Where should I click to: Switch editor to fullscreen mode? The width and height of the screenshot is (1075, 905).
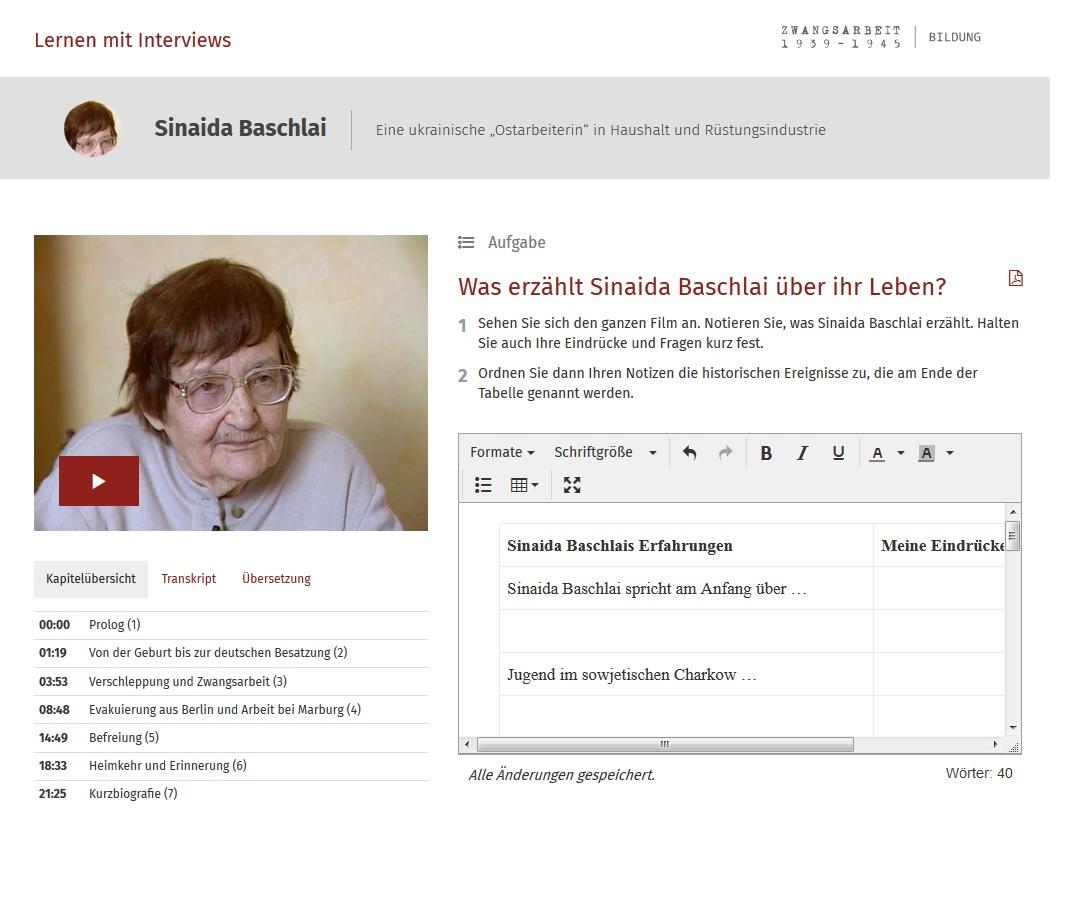(x=572, y=485)
